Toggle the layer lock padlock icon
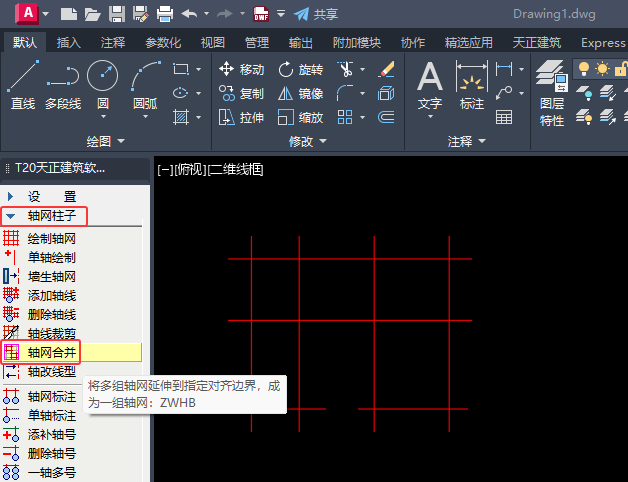628x482 pixels. [x=621, y=69]
